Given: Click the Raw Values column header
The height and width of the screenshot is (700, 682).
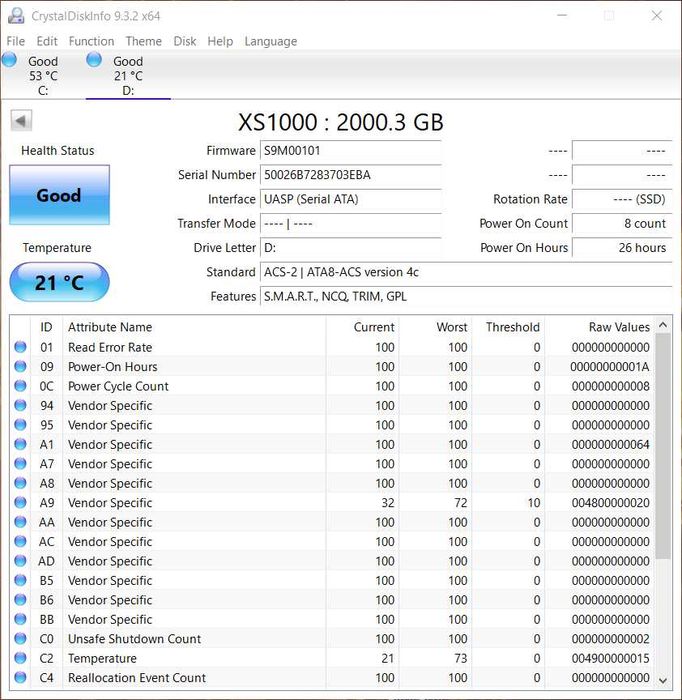Looking at the screenshot, I should coord(599,327).
